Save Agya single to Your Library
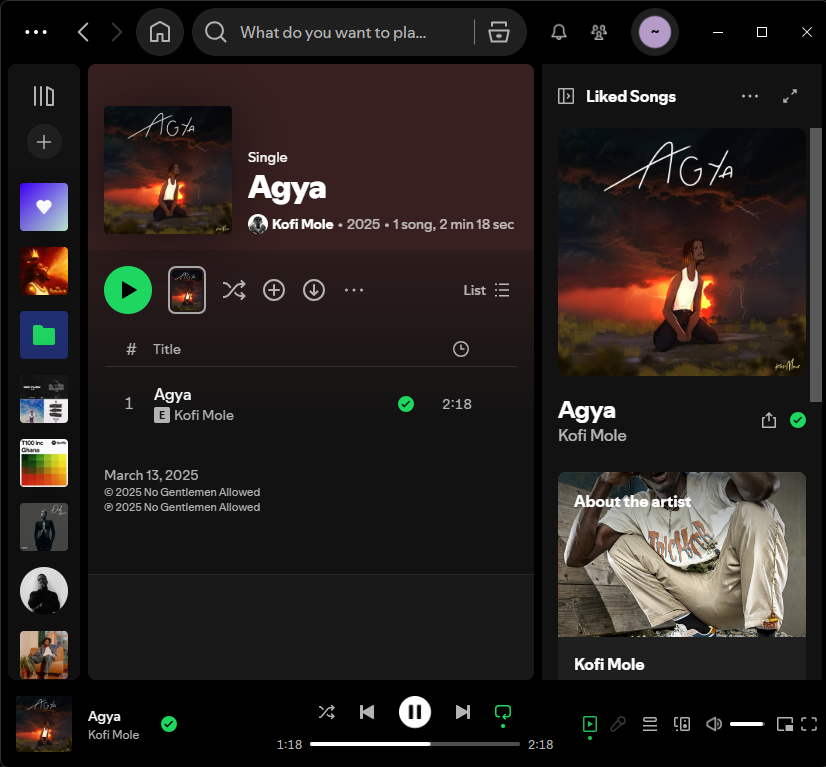Screen dimensions: 826x767 274,290
